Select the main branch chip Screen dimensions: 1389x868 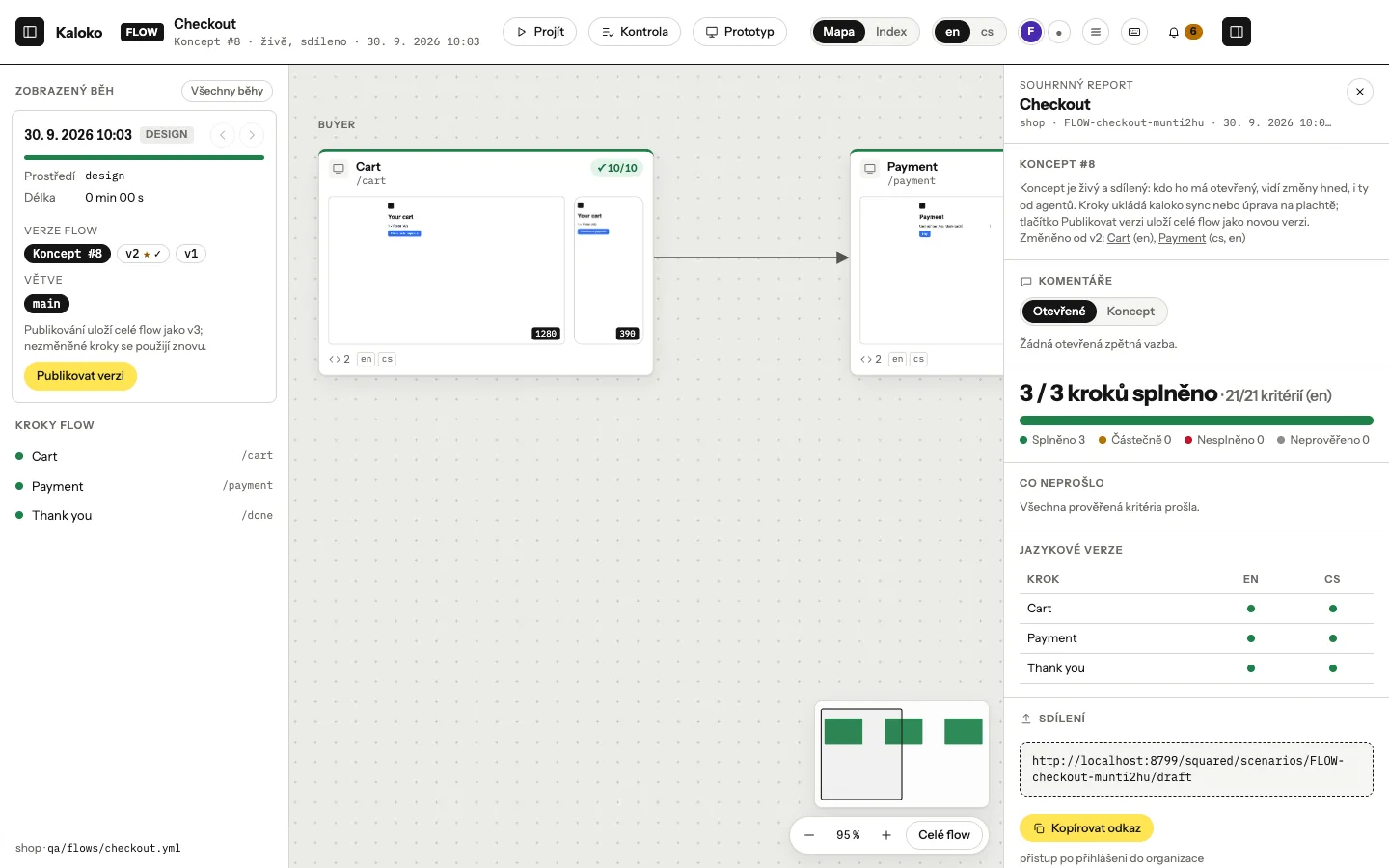tap(46, 304)
